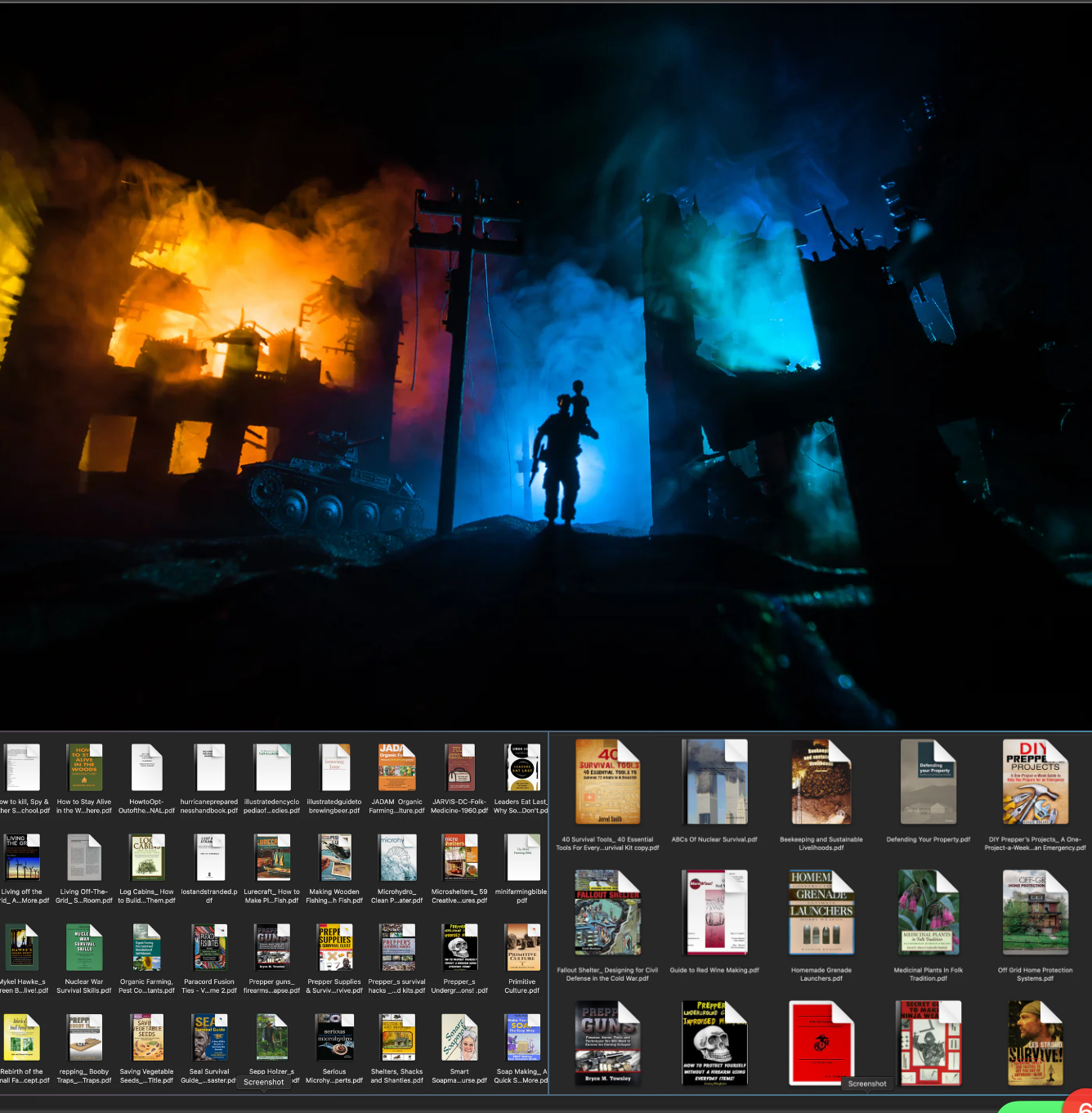Select Medicinal Plants In Folk Tradition PDF
Image resolution: width=1092 pixels, height=1113 pixels.
(x=928, y=913)
